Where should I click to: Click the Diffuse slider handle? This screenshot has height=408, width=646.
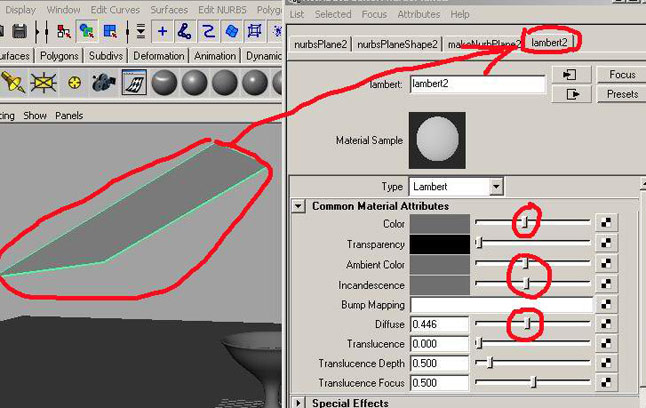click(527, 324)
